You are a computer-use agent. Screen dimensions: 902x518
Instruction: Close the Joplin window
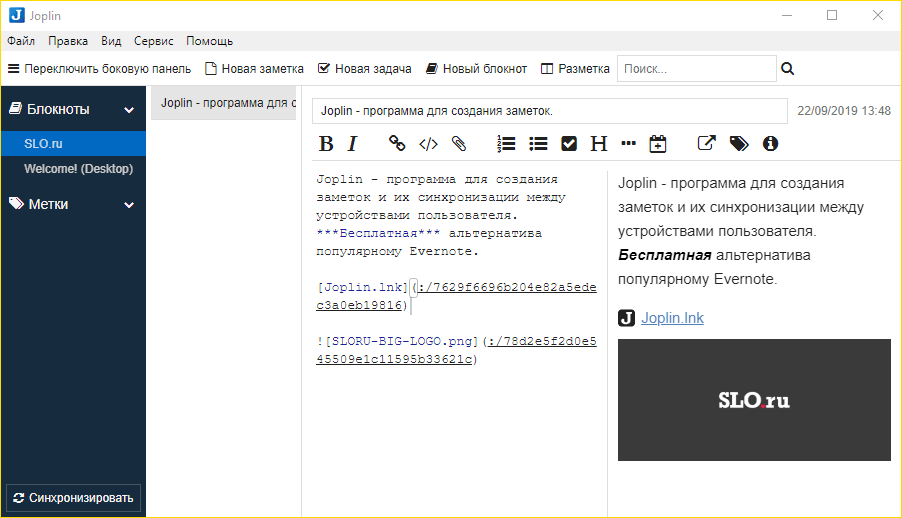point(877,16)
